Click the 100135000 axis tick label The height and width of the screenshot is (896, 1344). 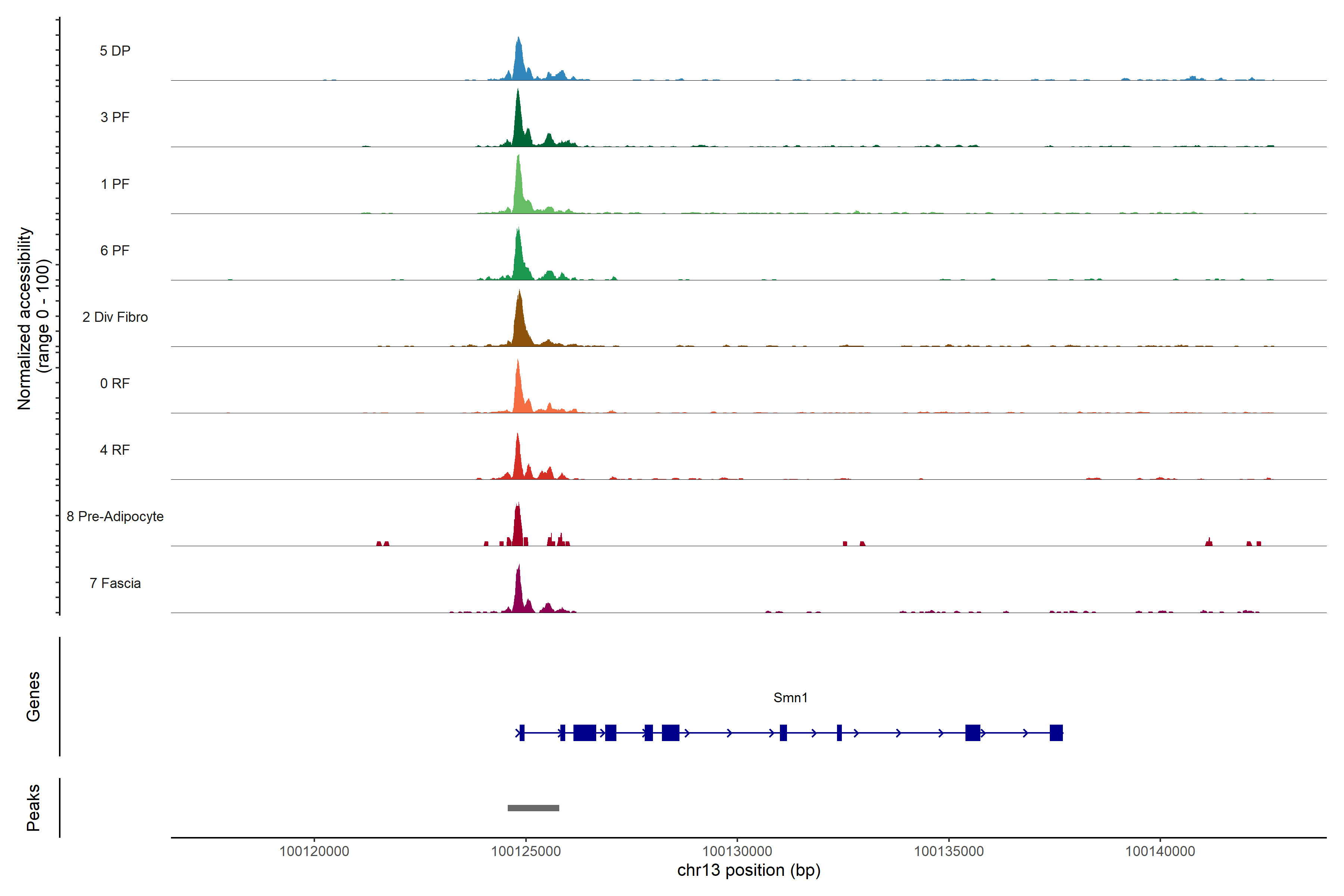949,852
